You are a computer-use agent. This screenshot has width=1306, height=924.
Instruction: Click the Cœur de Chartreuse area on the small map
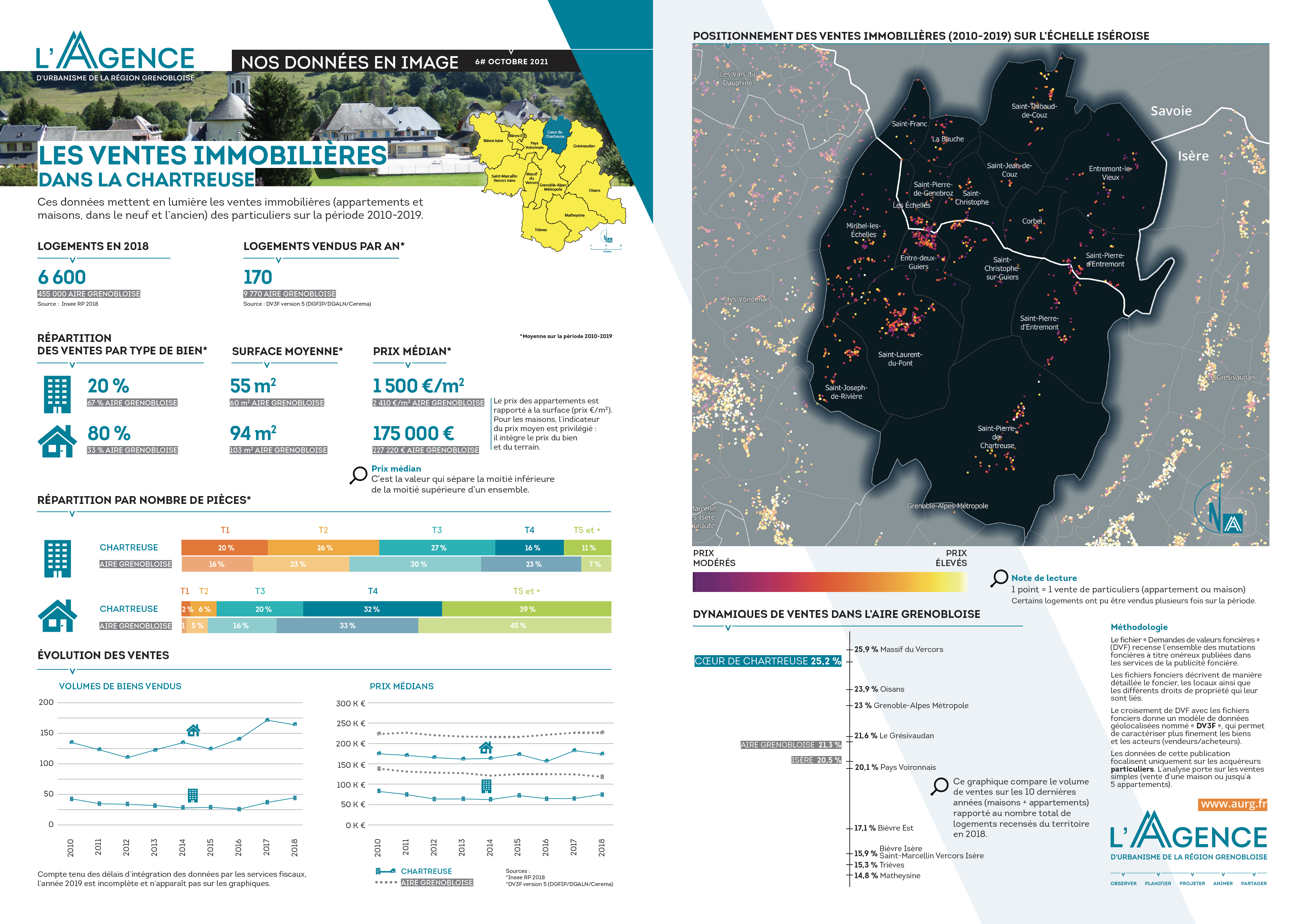click(555, 134)
